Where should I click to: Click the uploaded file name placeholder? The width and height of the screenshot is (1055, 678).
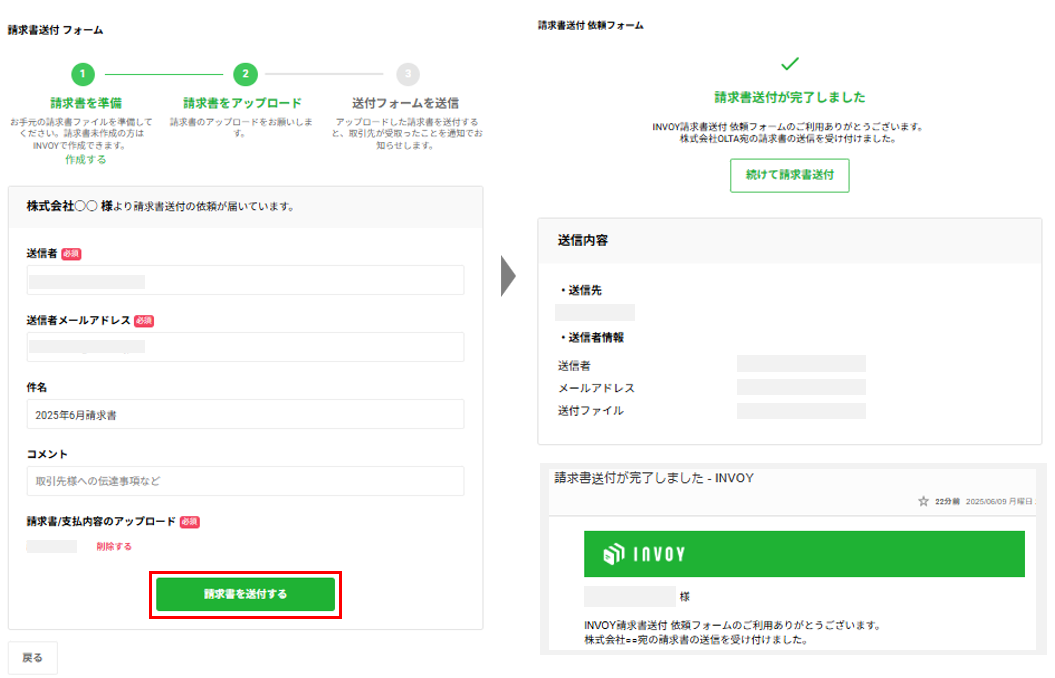(x=52, y=546)
